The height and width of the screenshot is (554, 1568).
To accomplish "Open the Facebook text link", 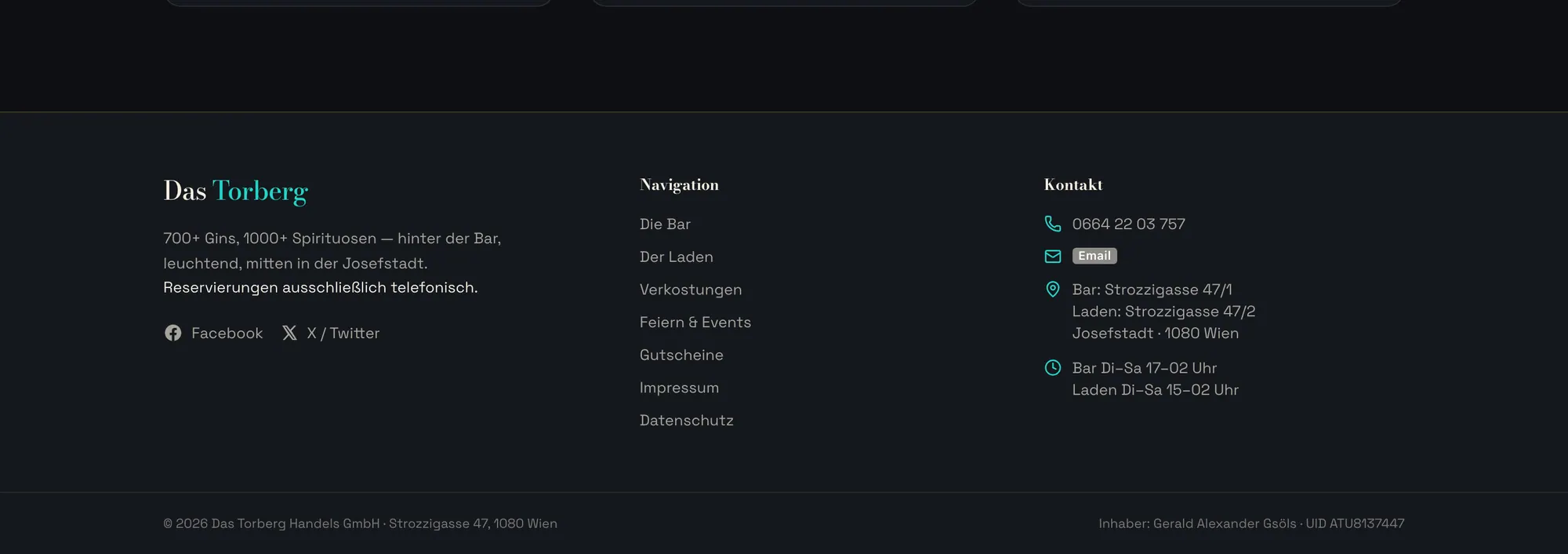I will point(227,333).
